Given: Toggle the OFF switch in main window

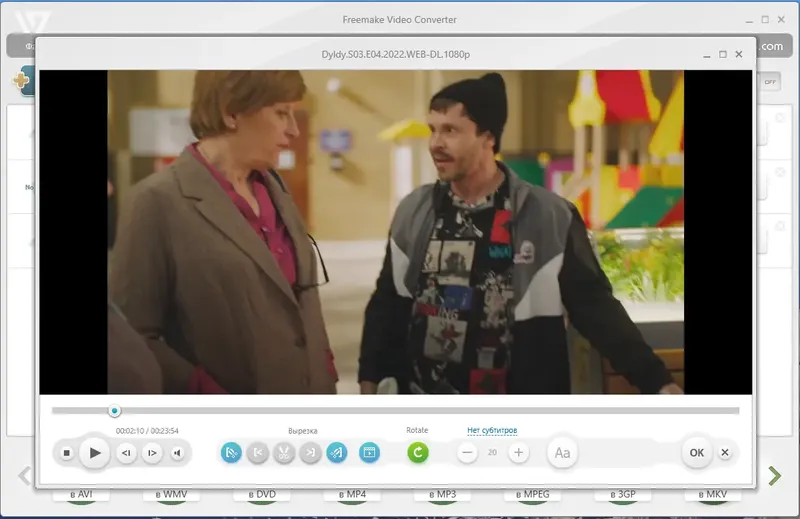Looking at the screenshot, I should point(769,82).
